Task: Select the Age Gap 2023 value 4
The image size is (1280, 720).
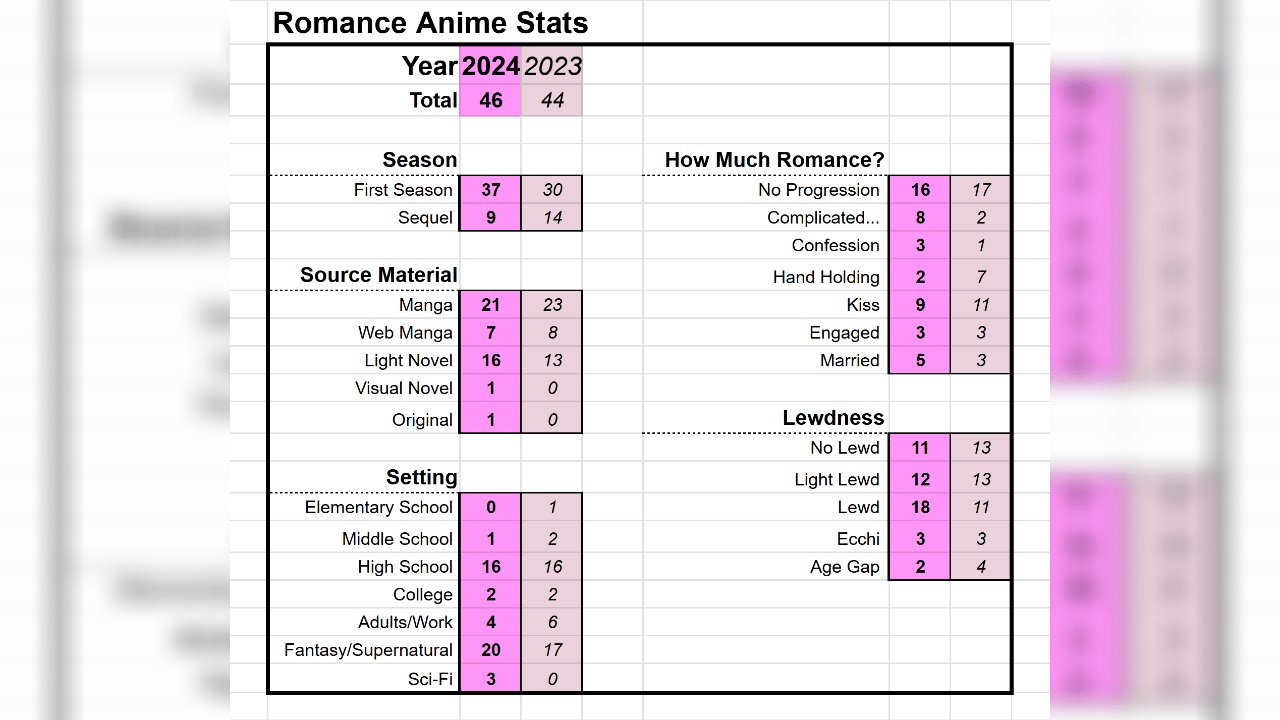Action: [x=981, y=567]
